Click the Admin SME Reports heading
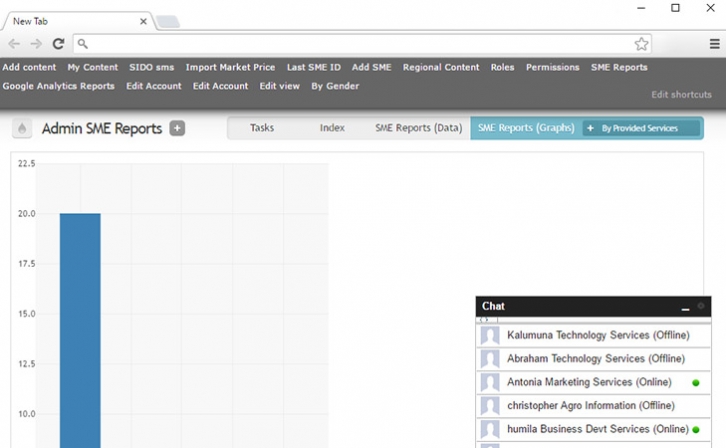 102,128
